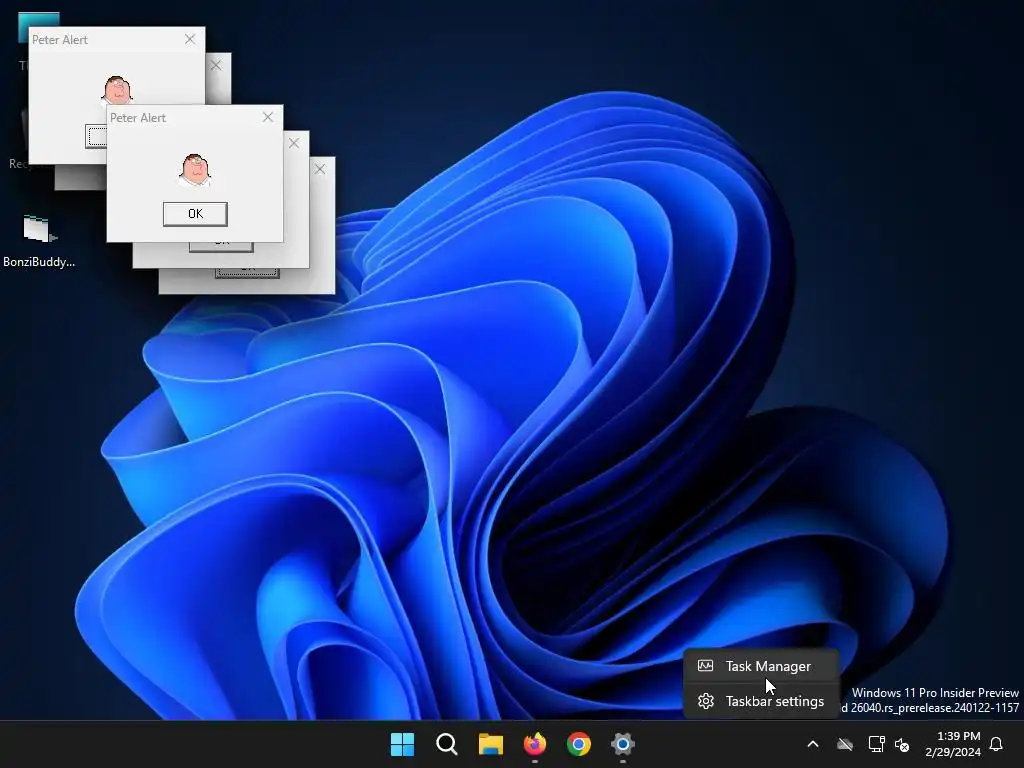
Task: Open Google Chrome from the taskbar
Action: pyautogui.click(x=579, y=744)
